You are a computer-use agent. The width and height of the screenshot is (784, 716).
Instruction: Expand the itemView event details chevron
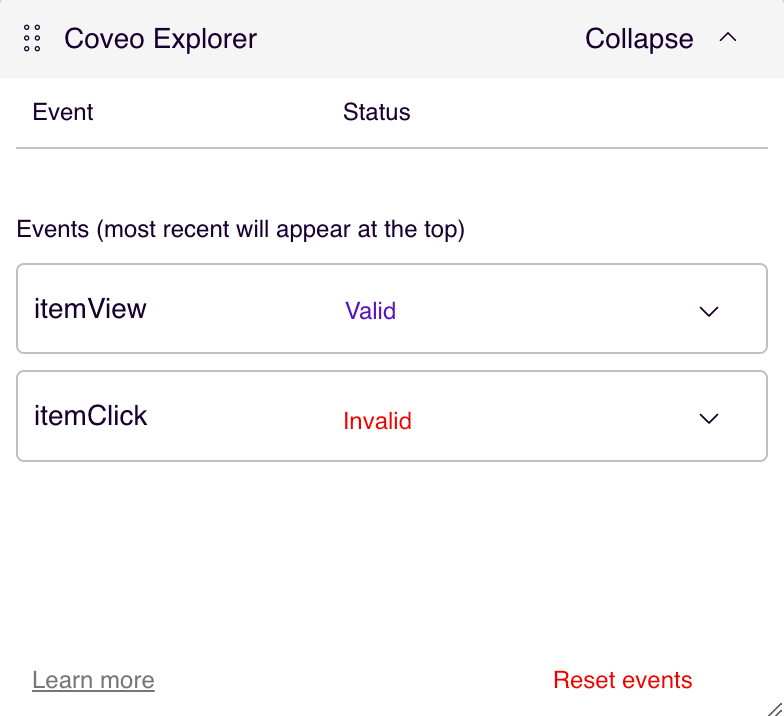pyautogui.click(x=709, y=311)
